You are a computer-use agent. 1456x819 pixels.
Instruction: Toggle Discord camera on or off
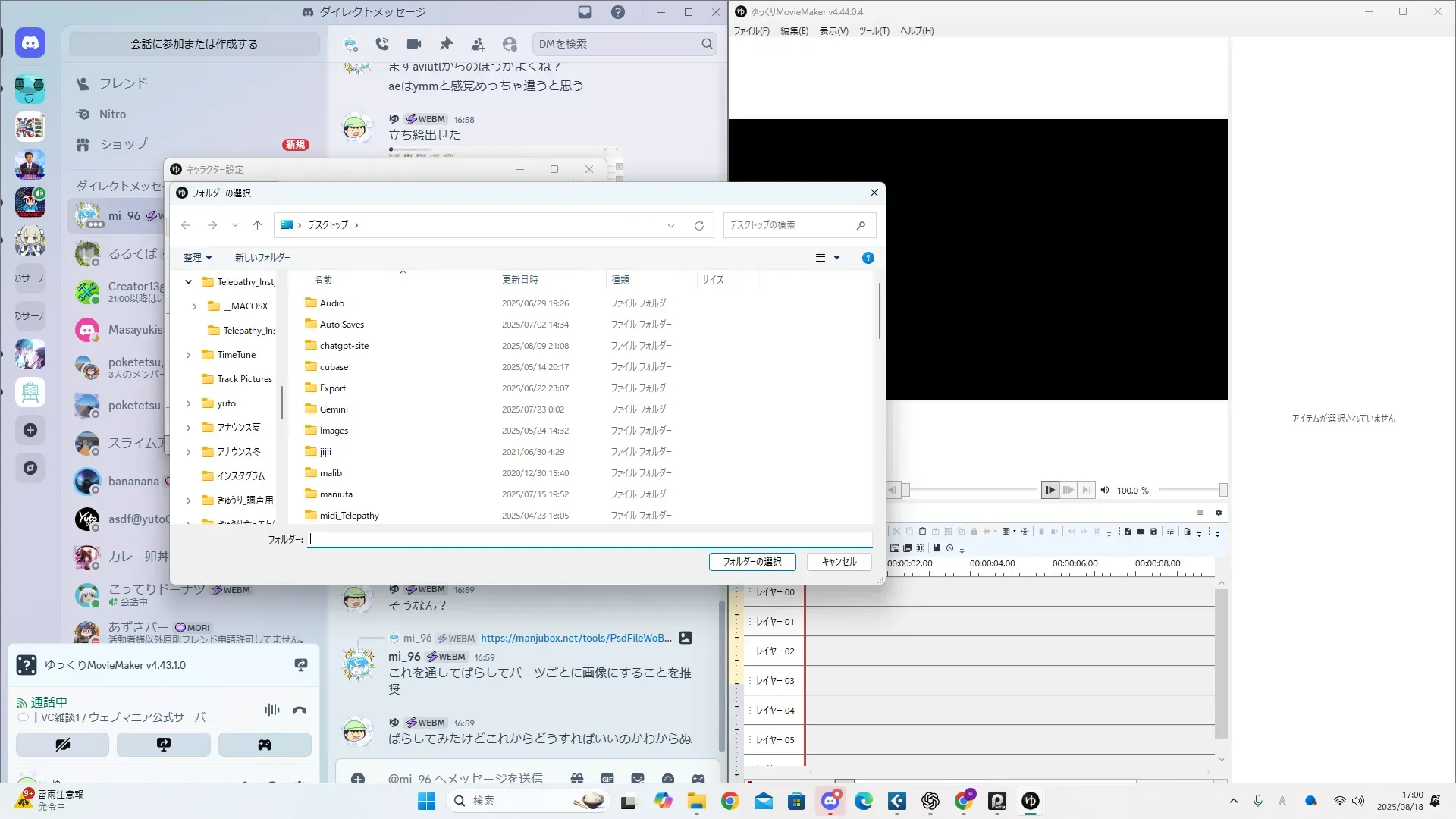coord(62,745)
